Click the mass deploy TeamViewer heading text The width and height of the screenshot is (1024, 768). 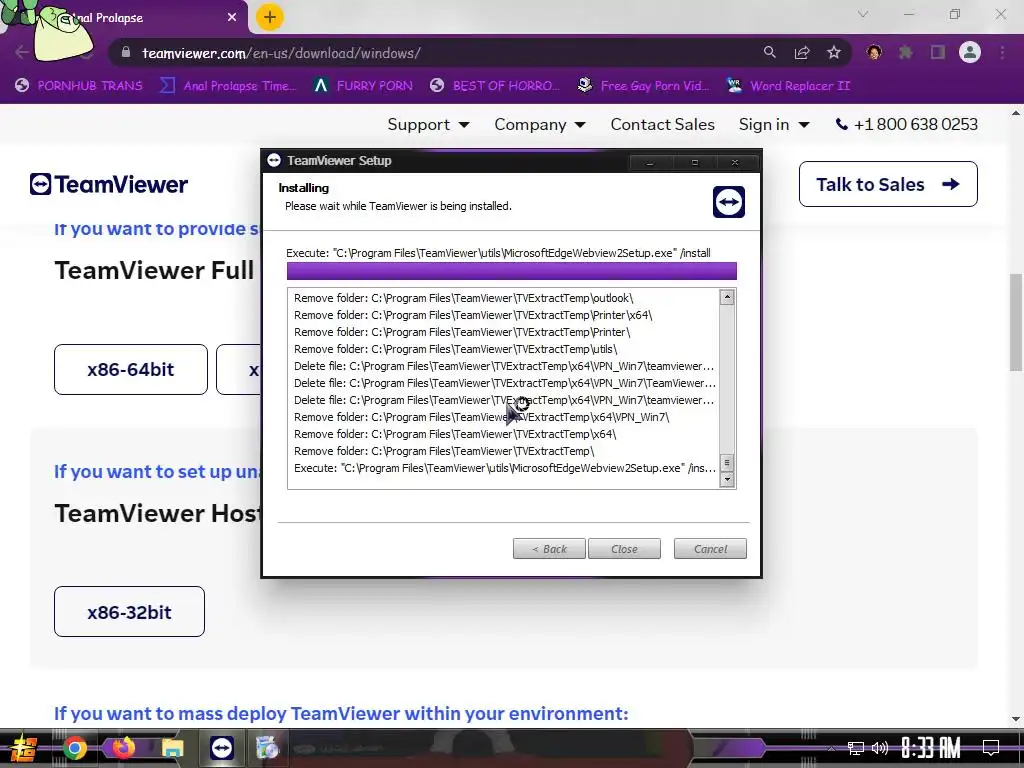(x=341, y=713)
